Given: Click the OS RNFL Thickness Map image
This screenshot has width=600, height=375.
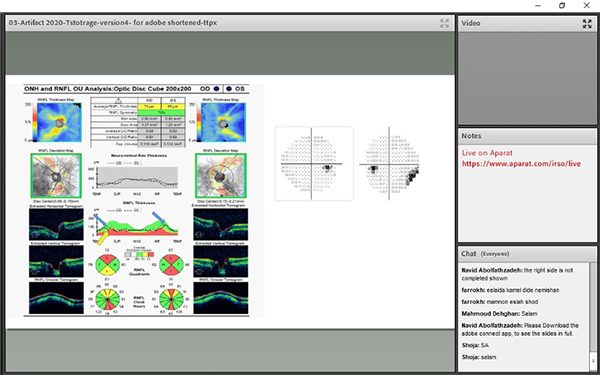Looking at the screenshot, I should (223, 122).
